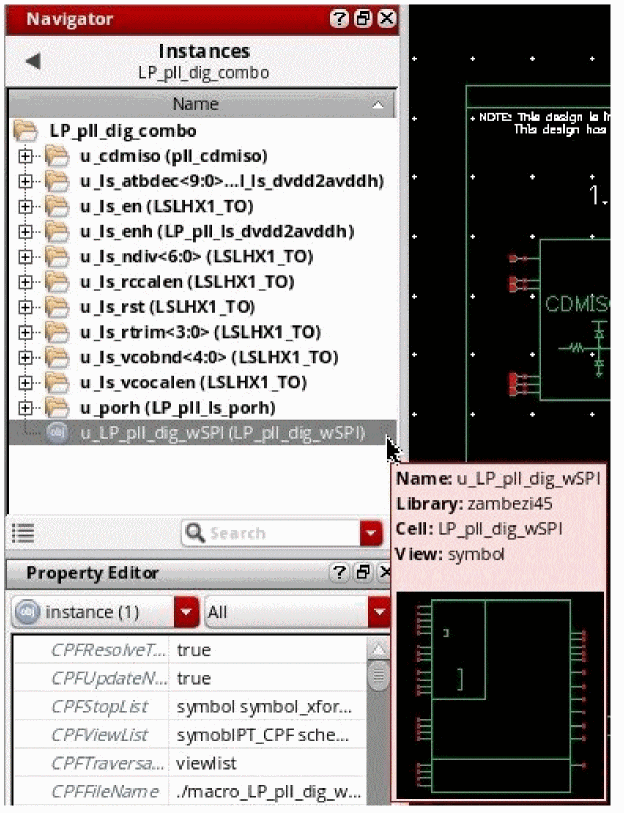This screenshot has height=813, width=624.
Task: Click the u_porh folder icon
Action: point(57,408)
